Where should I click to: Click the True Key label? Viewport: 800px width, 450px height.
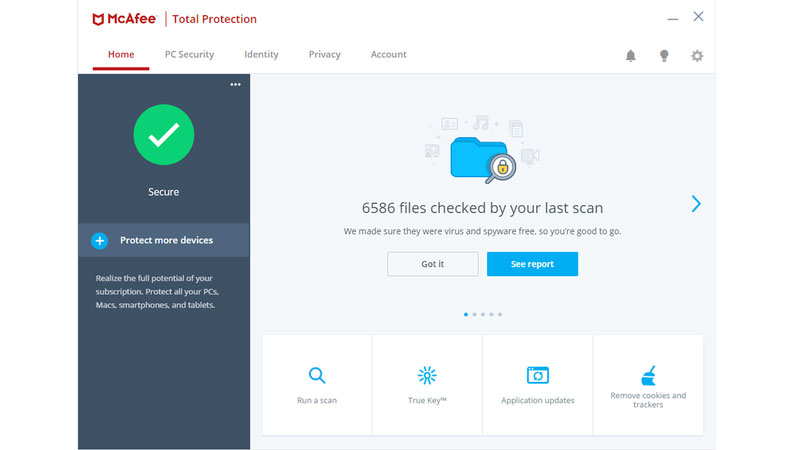pyautogui.click(x=427, y=401)
